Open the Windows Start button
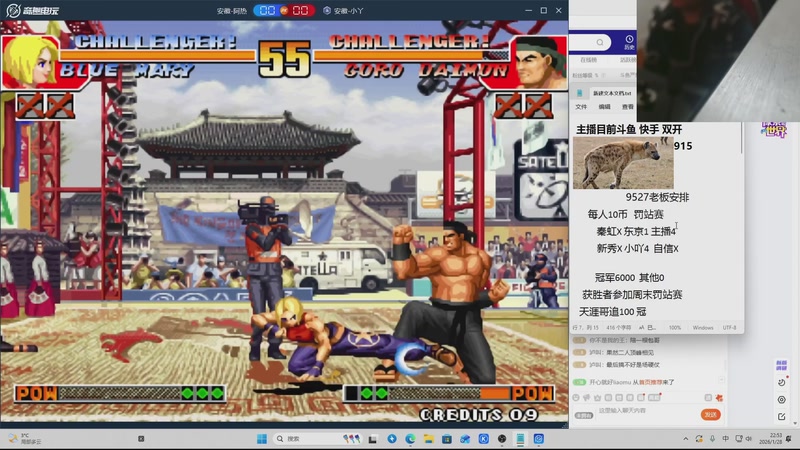 click(262, 439)
